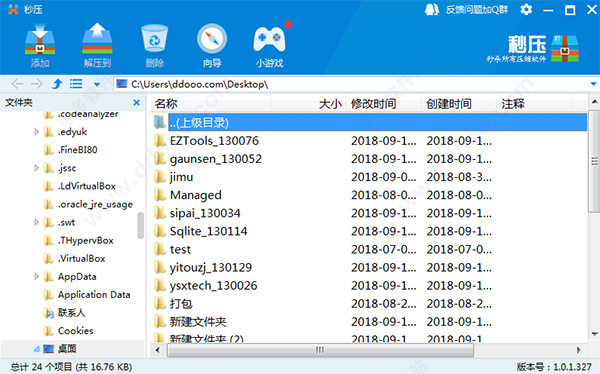Select the jimu folder

181,177
